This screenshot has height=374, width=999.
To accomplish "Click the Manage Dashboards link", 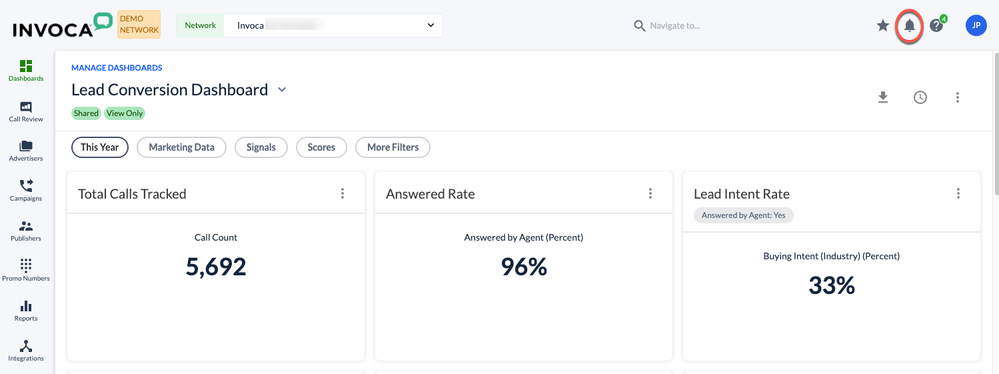I will (x=117, y=68).
